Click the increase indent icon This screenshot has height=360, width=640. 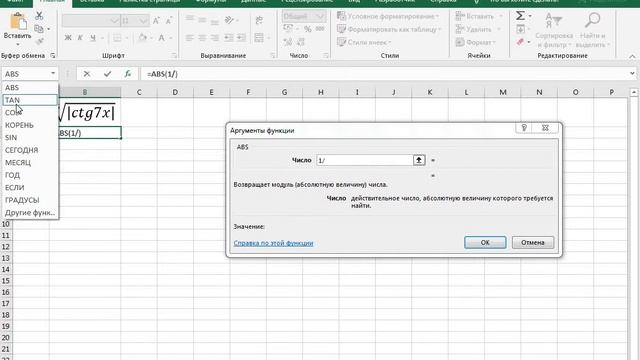point(242,38)
